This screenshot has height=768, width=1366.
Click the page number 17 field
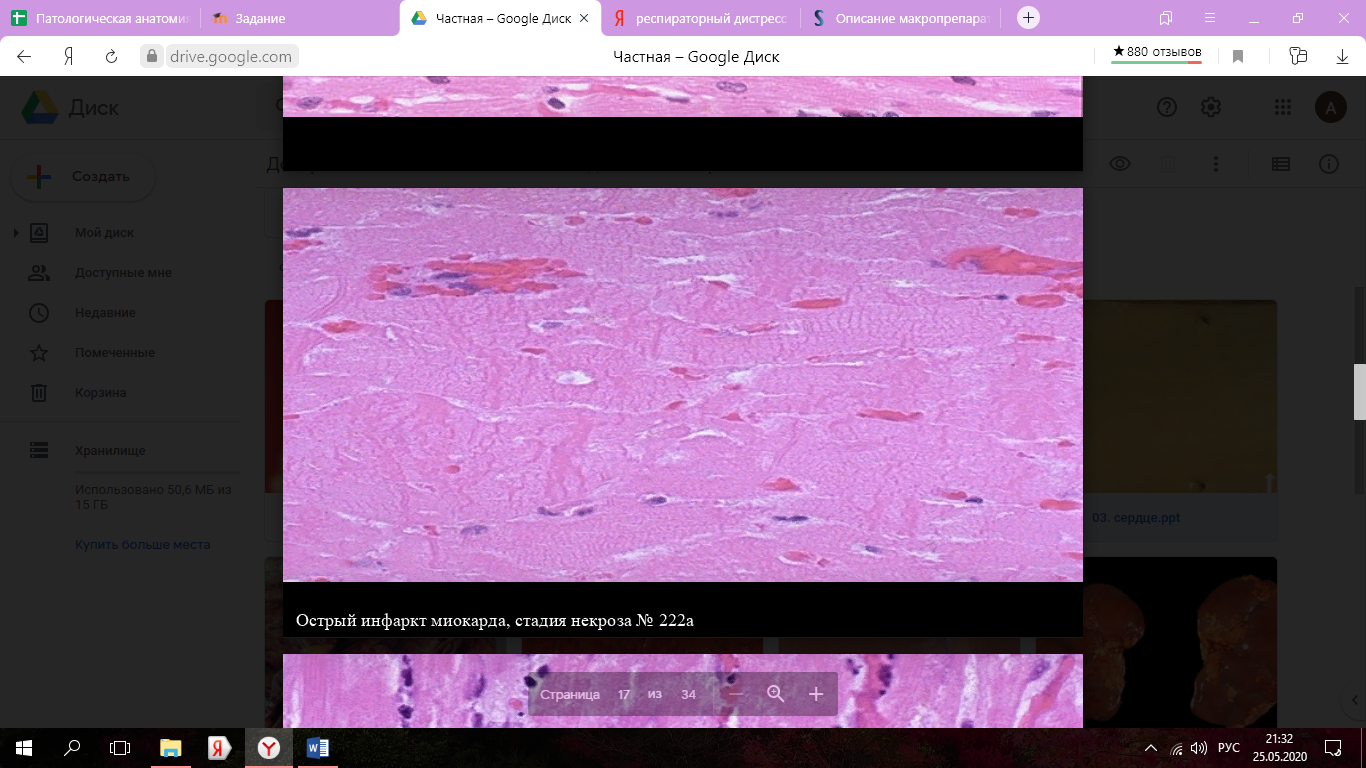click(624, 694)
